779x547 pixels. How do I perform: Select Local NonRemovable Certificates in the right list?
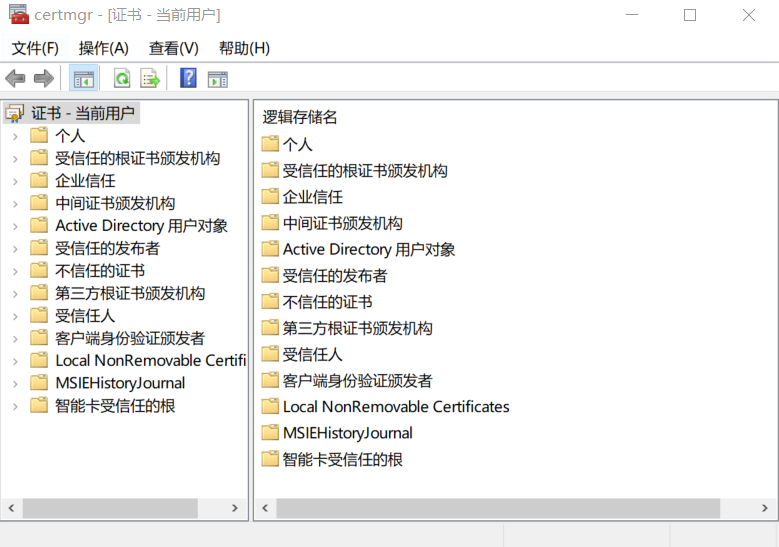click(396, 407)
